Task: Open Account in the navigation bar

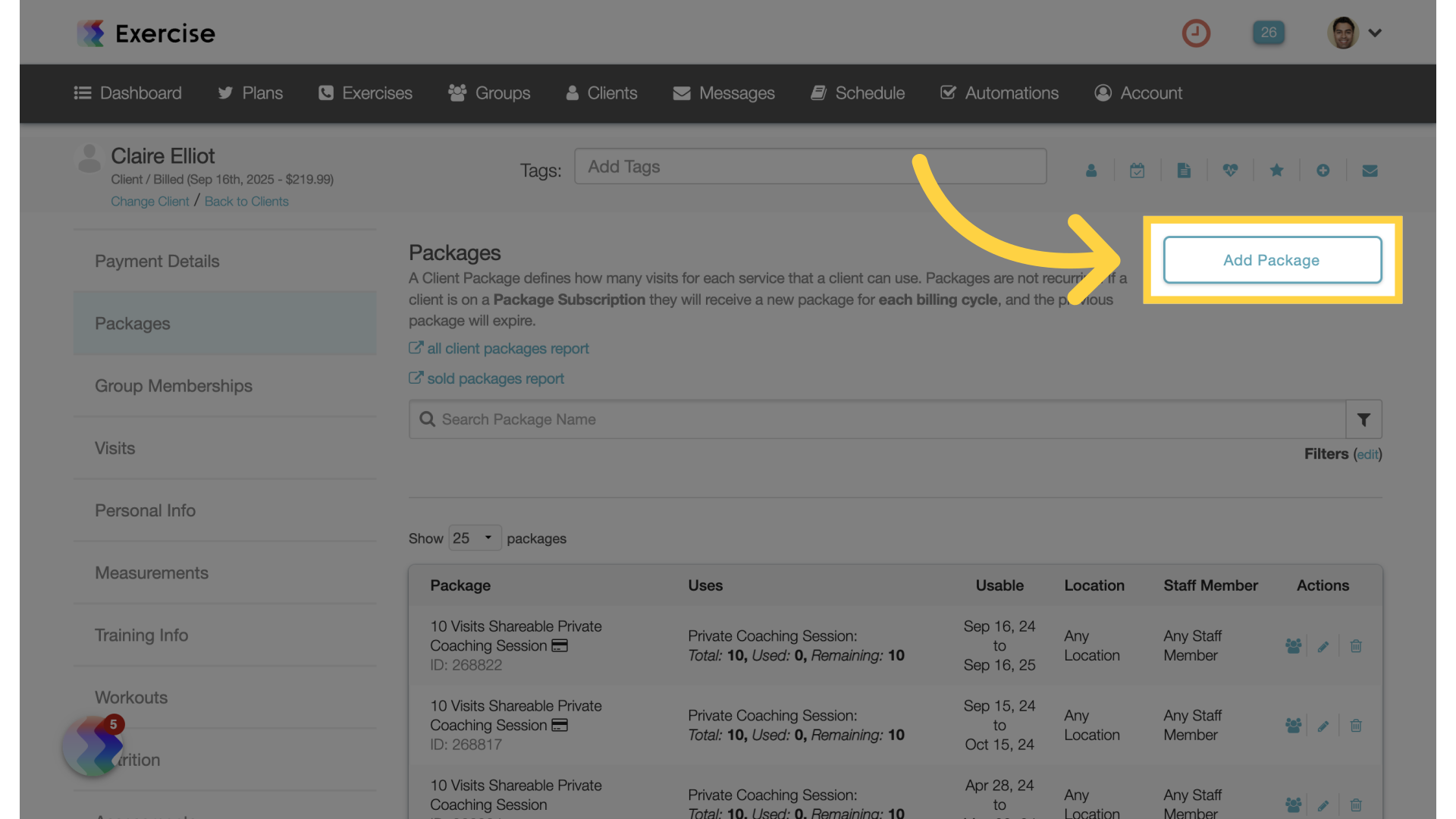Action: 1138,93
